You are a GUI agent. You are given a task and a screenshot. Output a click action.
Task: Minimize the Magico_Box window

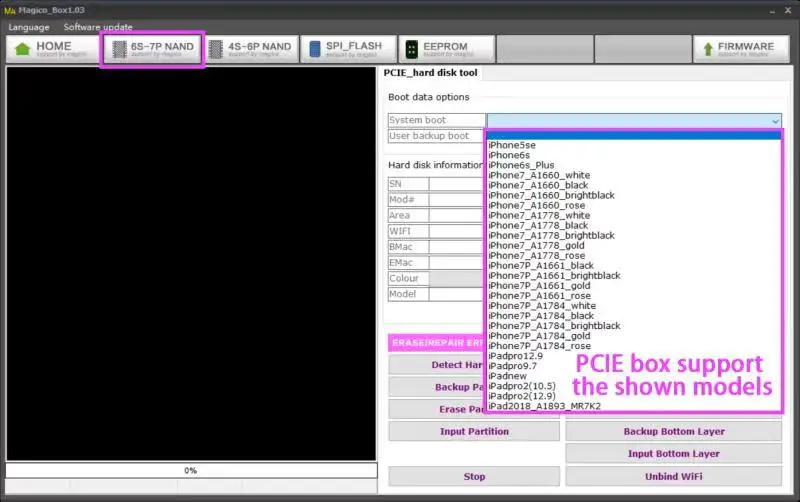click(772, 11)
